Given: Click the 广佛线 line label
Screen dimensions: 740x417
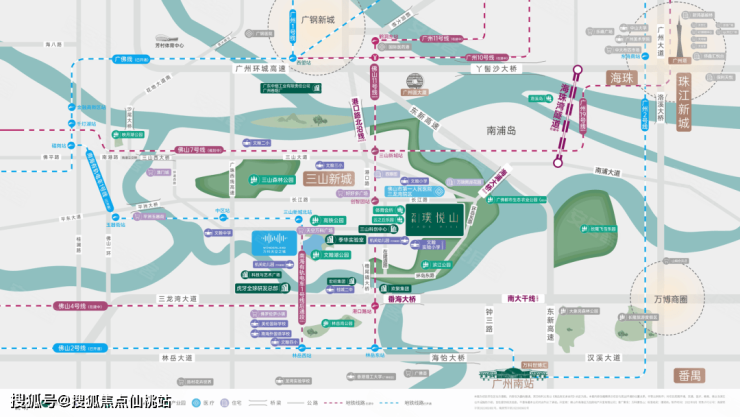Looking at the screenshot, I should pyautogui.click(x=131, y=59).
